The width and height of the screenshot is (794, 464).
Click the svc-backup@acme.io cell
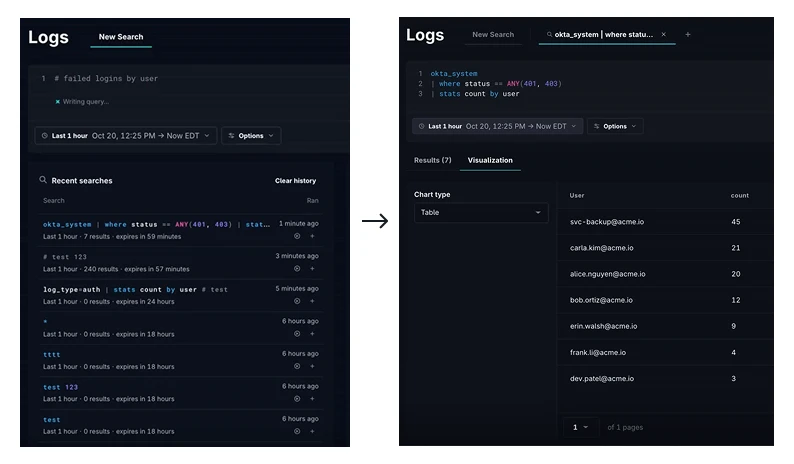point(607,222)
